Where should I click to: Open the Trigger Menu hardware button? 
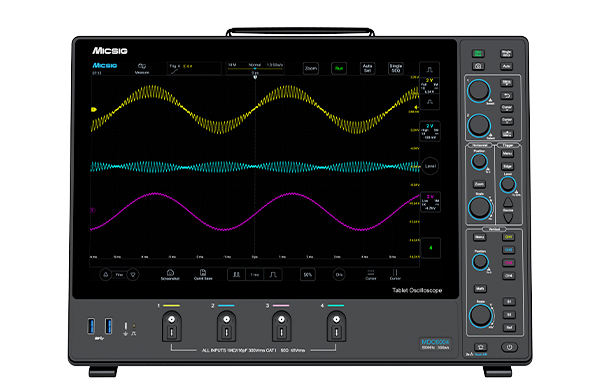click(507, 154)
